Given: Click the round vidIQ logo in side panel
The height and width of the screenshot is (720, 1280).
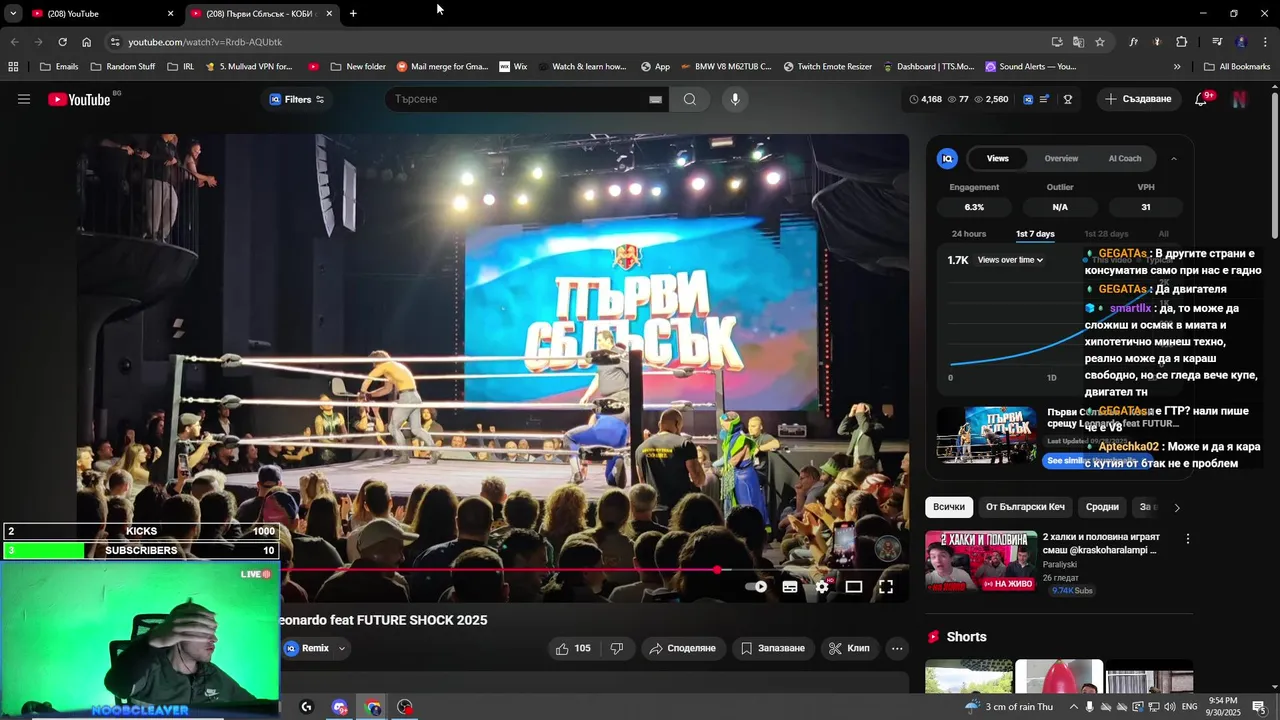Looking at the screenshot, I should 947,158.
